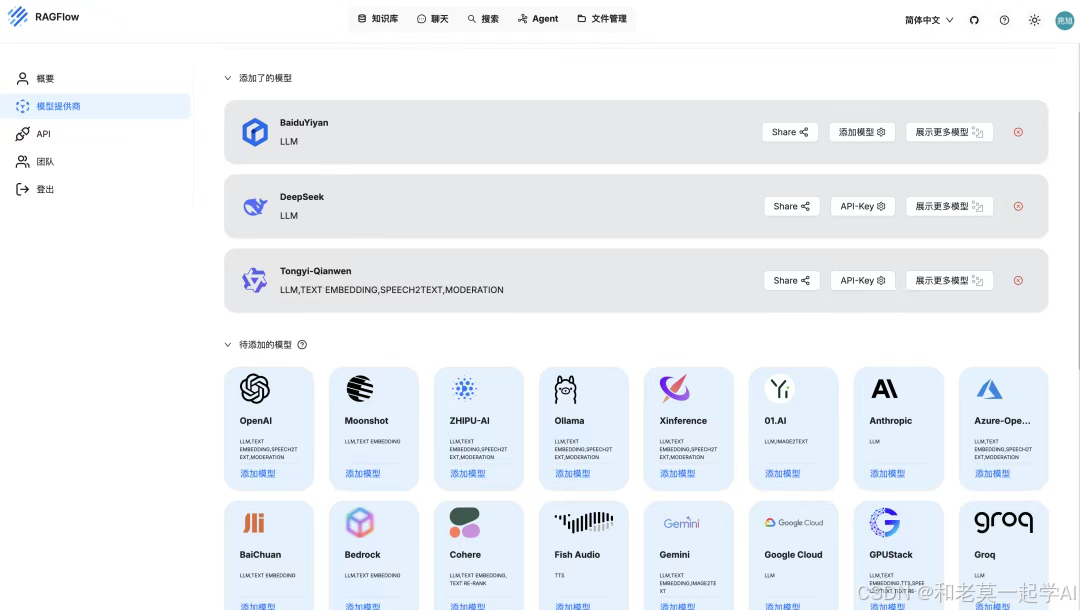Click the Groq logo
The height and width of the screenshot is (610, 1080).
[1004, 523]
